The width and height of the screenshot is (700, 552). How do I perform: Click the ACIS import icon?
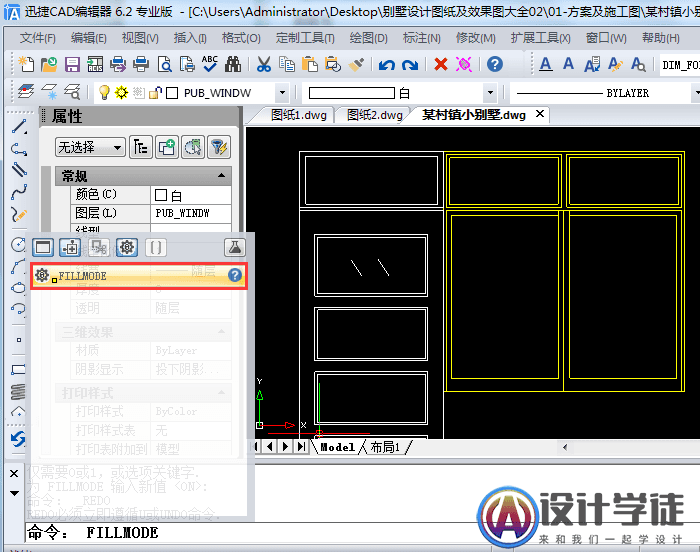pos(95,65)
